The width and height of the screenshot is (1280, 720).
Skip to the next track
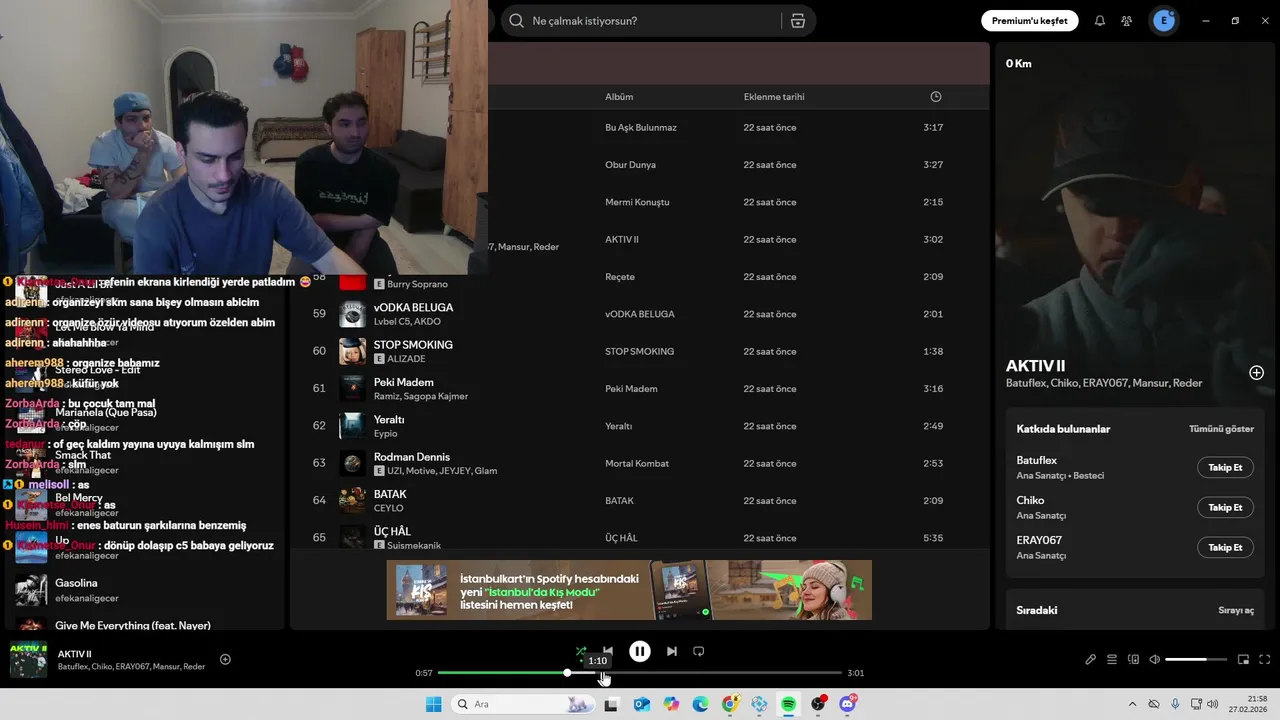coord(672,651)
